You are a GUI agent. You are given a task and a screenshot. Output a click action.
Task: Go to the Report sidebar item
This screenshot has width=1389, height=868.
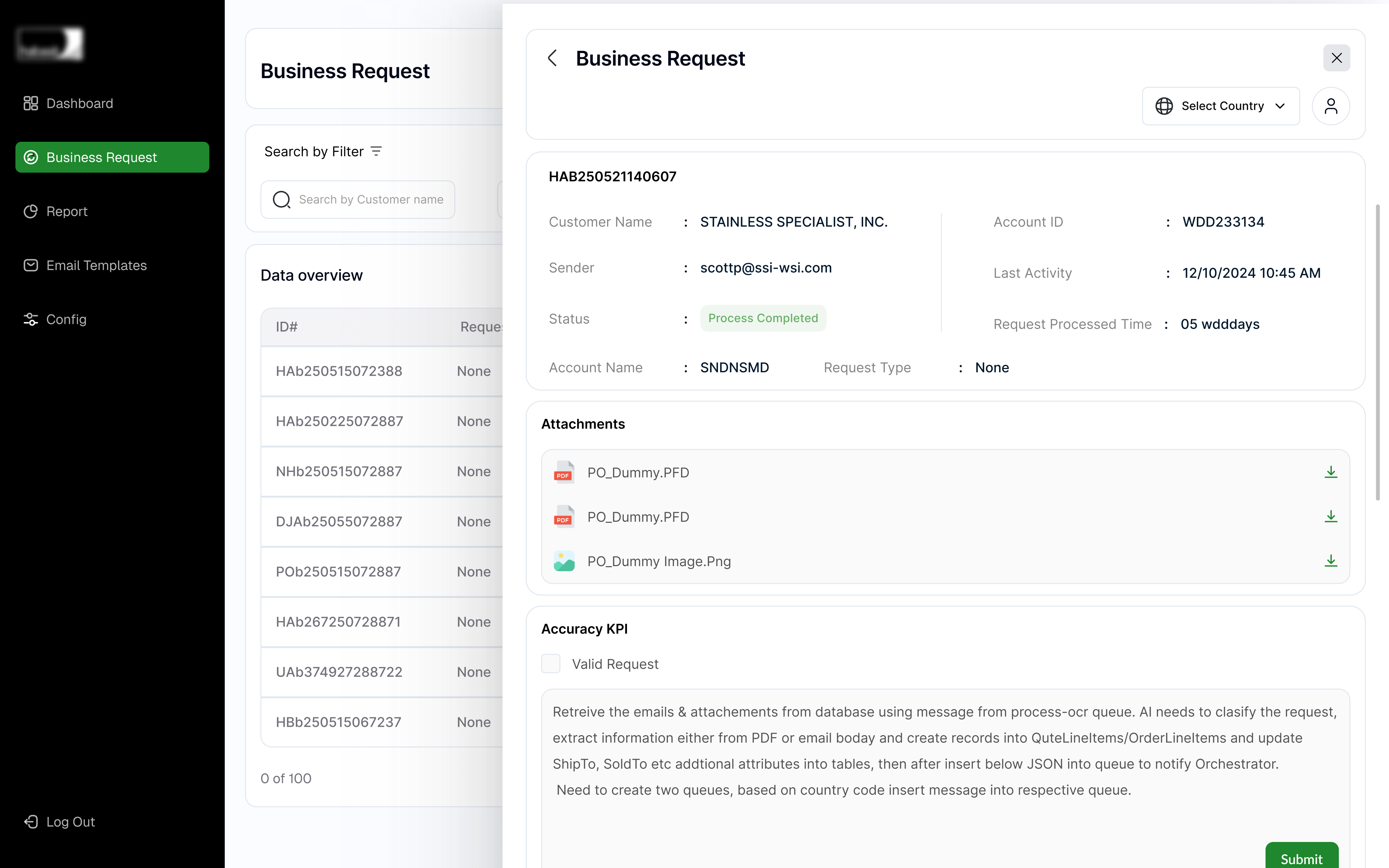pyautogui.click(x=67, y=211)
